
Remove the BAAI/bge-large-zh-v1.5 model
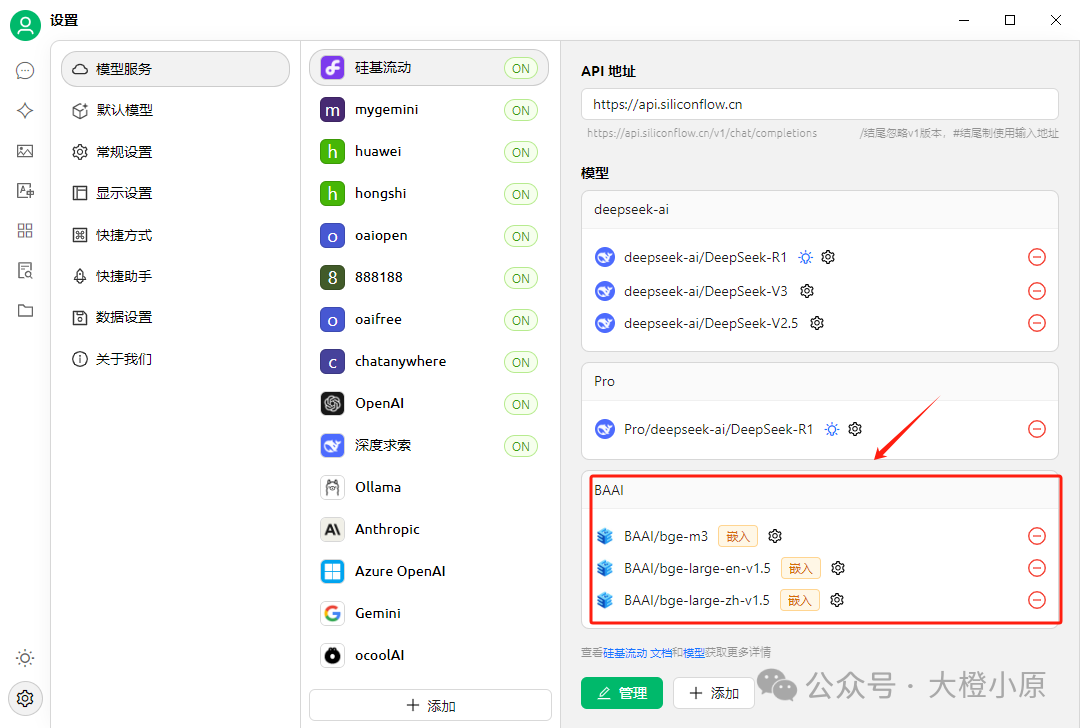click(1037, 600)
